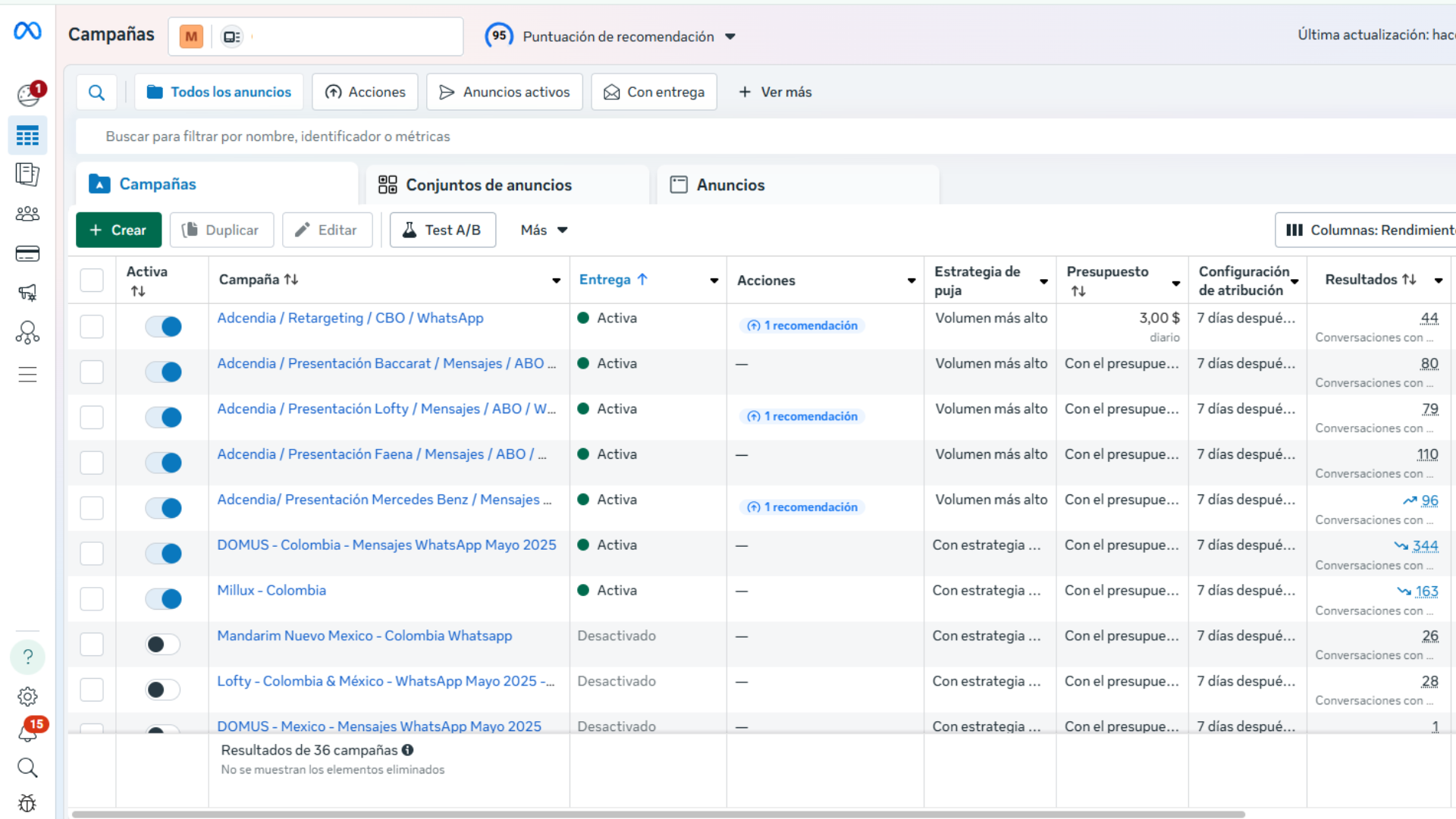Expand the Puntuación de recomendación dropdown
The image size is (1456, 819).
(x=730, y=36)
